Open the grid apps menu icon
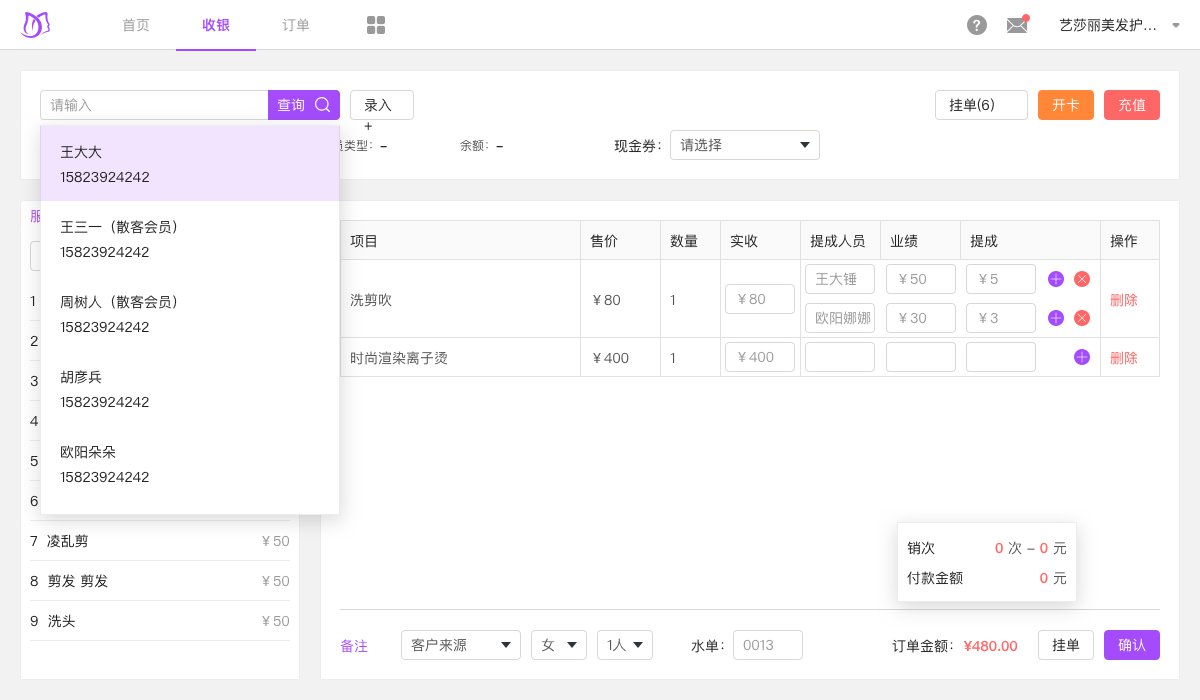 [x=376, y=25]
